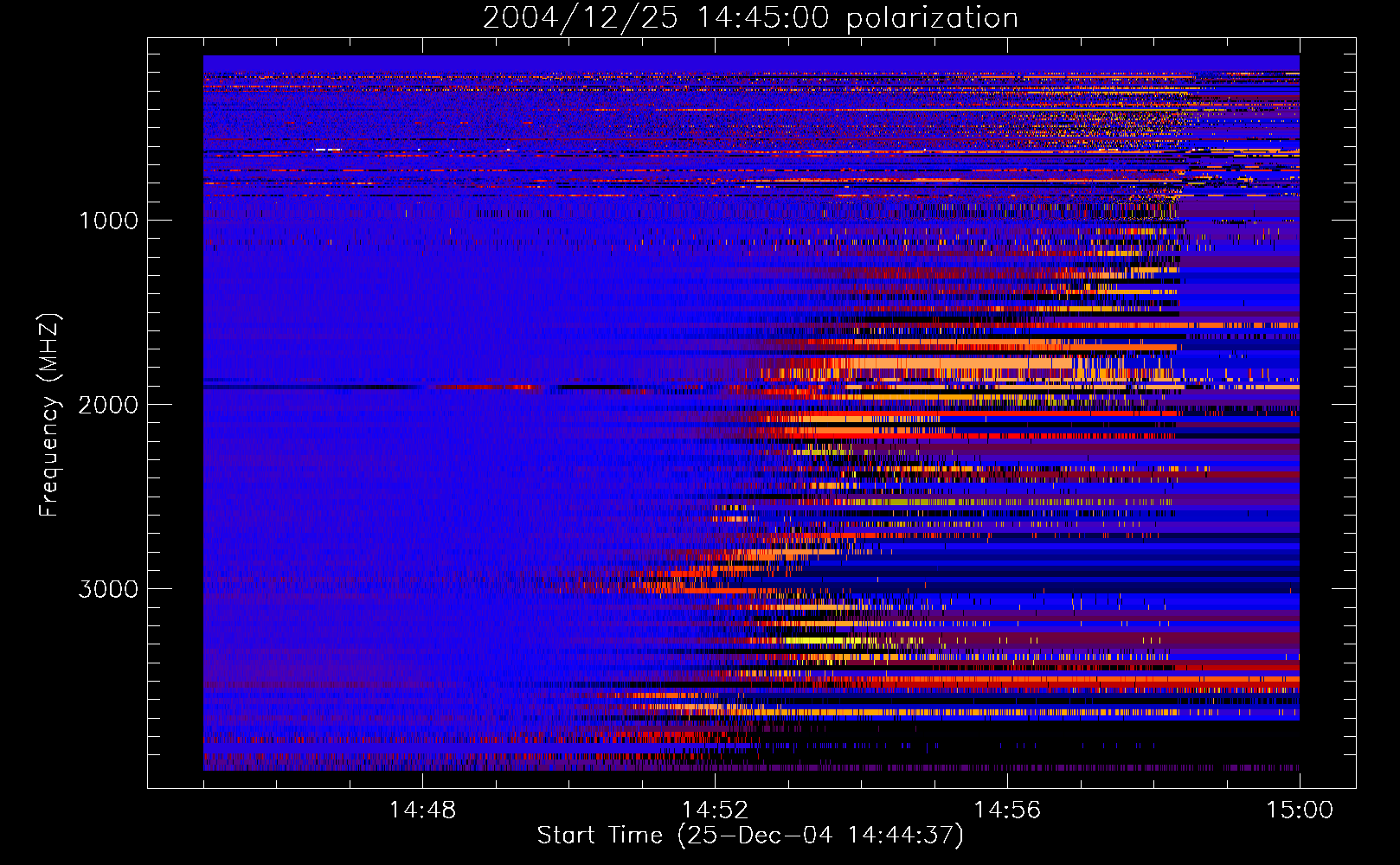Click the plot title '2004/12/25 14:45:00 polarization'

pos(750,18)
